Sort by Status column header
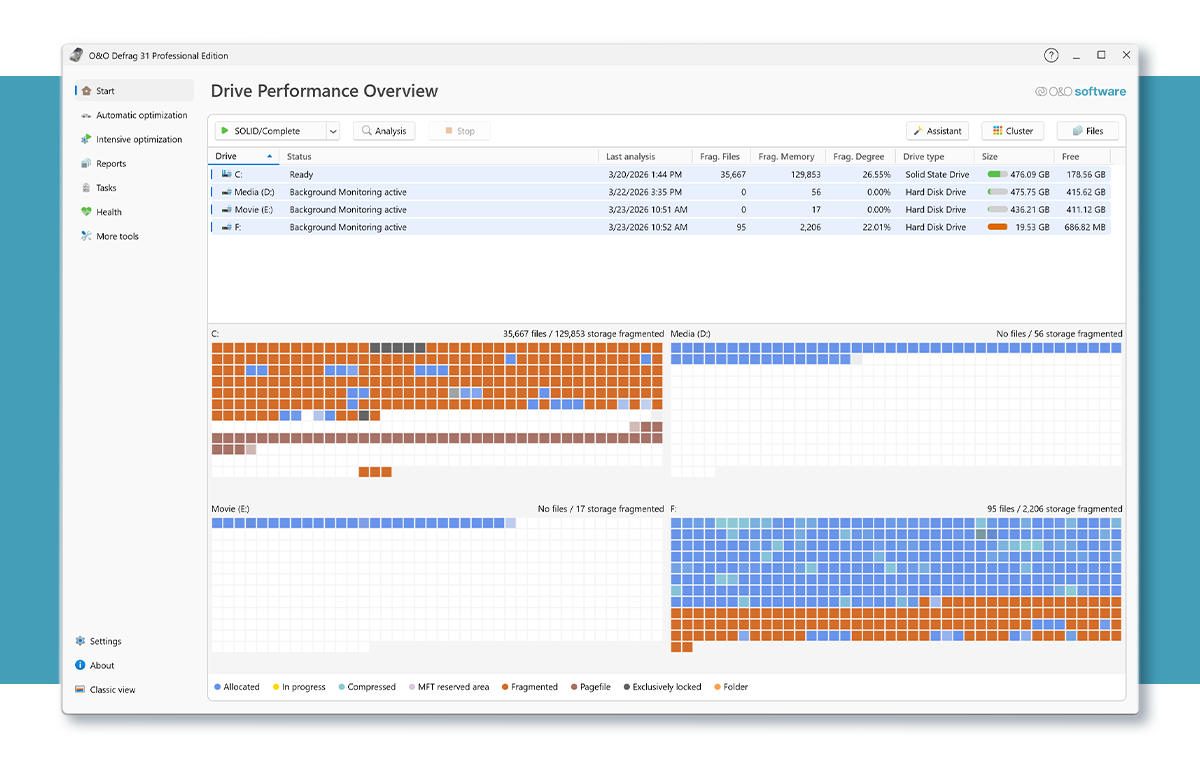This screenshot has height=760, width=1200. click(x=440, y=157)
